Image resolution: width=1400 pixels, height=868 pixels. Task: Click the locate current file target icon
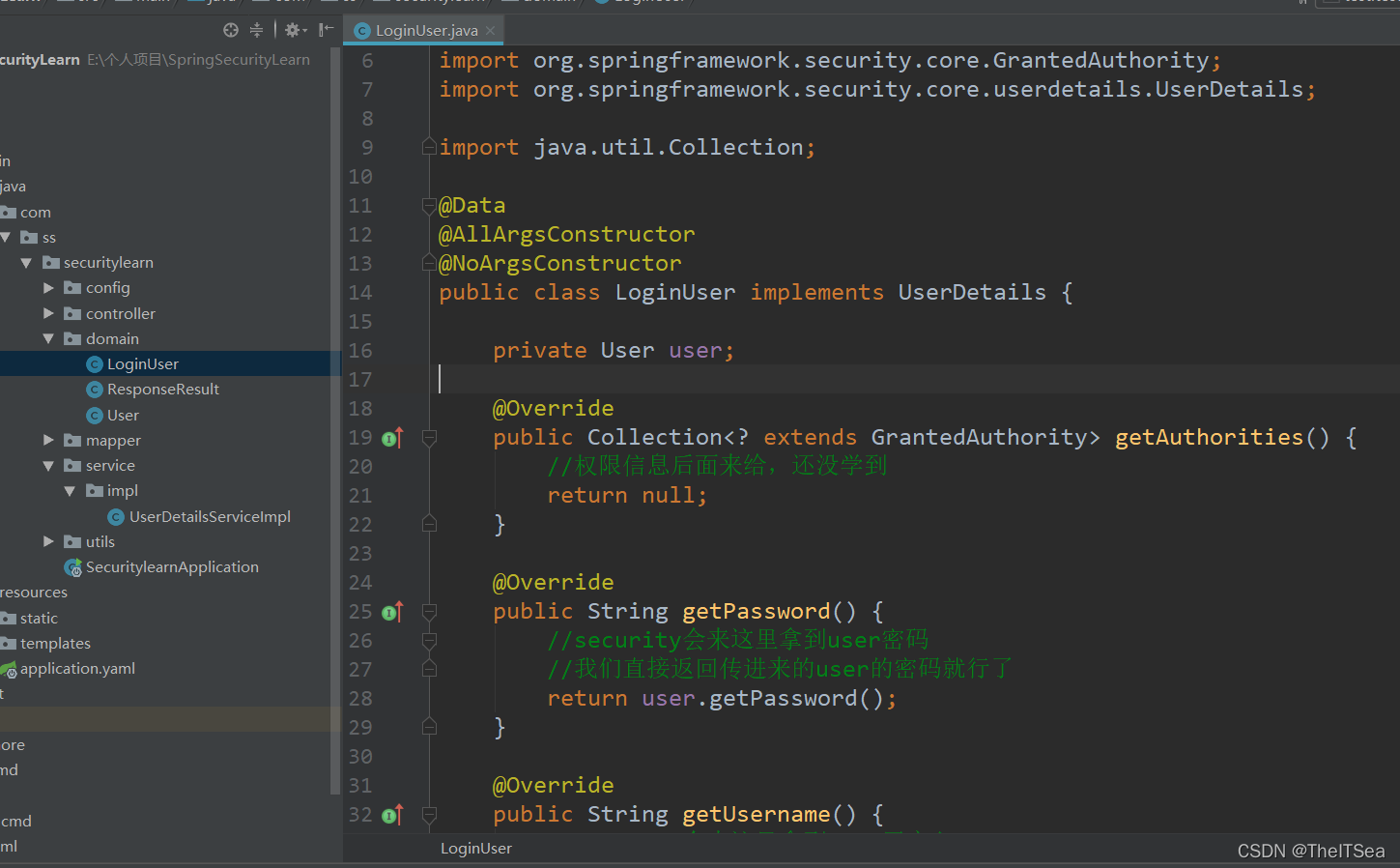click(x=231, y=30)
